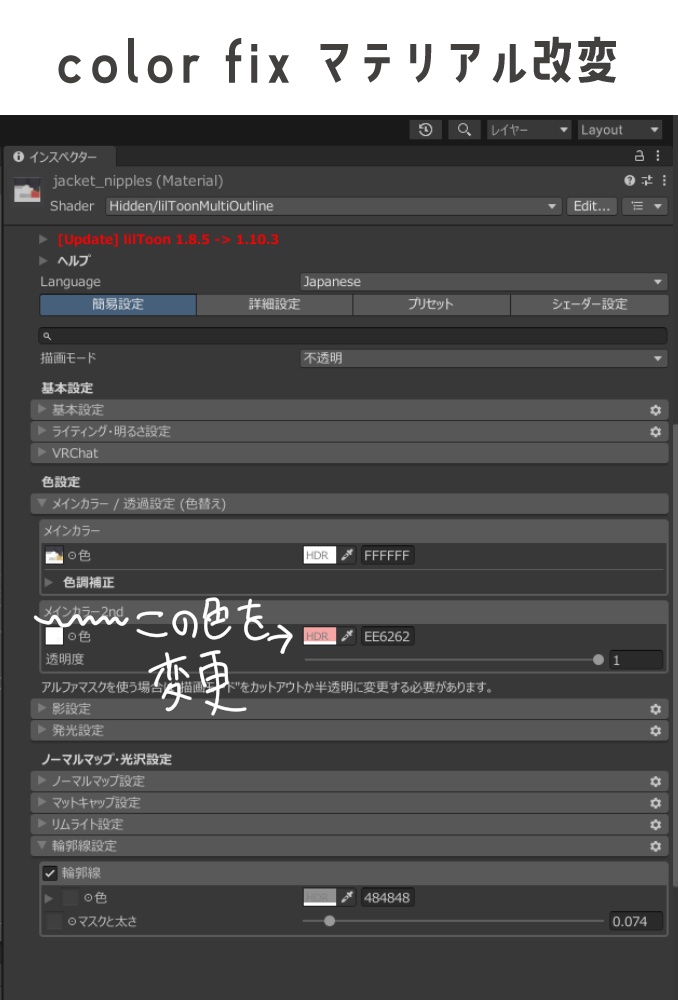Click メインカラー2nd texture slot thumbnail
Screen dimensions: 678x1000
[x=54, y=636]
